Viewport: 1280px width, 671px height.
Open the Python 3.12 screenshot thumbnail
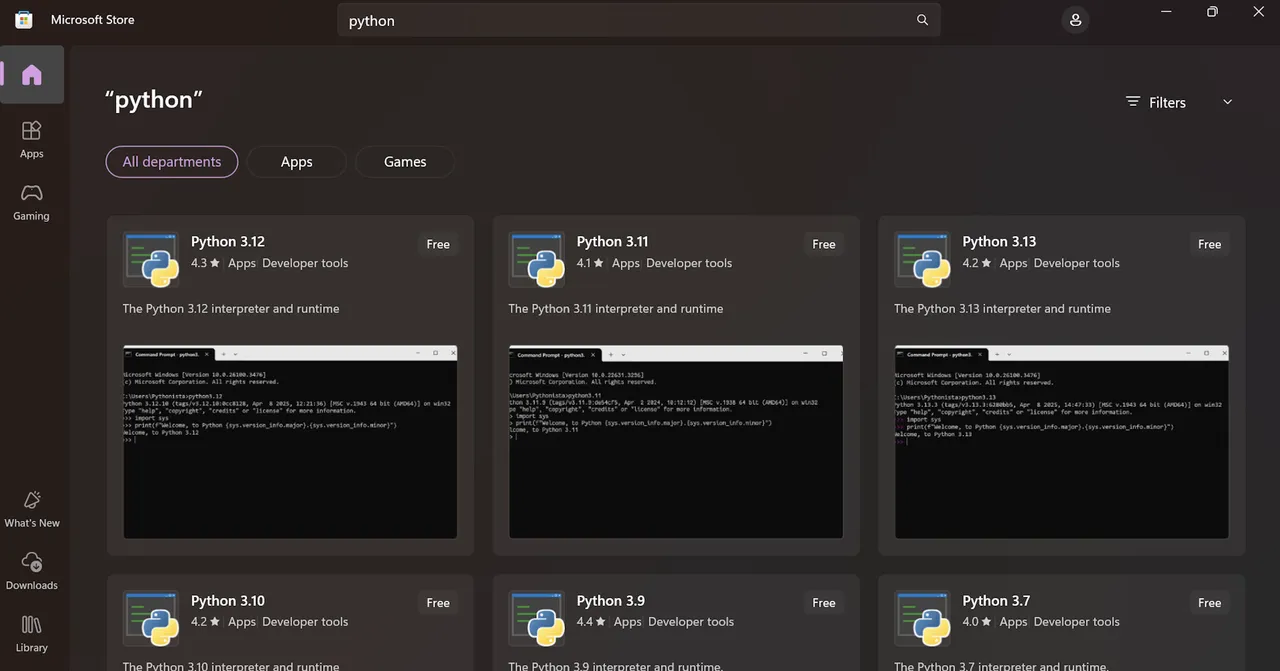290,442
